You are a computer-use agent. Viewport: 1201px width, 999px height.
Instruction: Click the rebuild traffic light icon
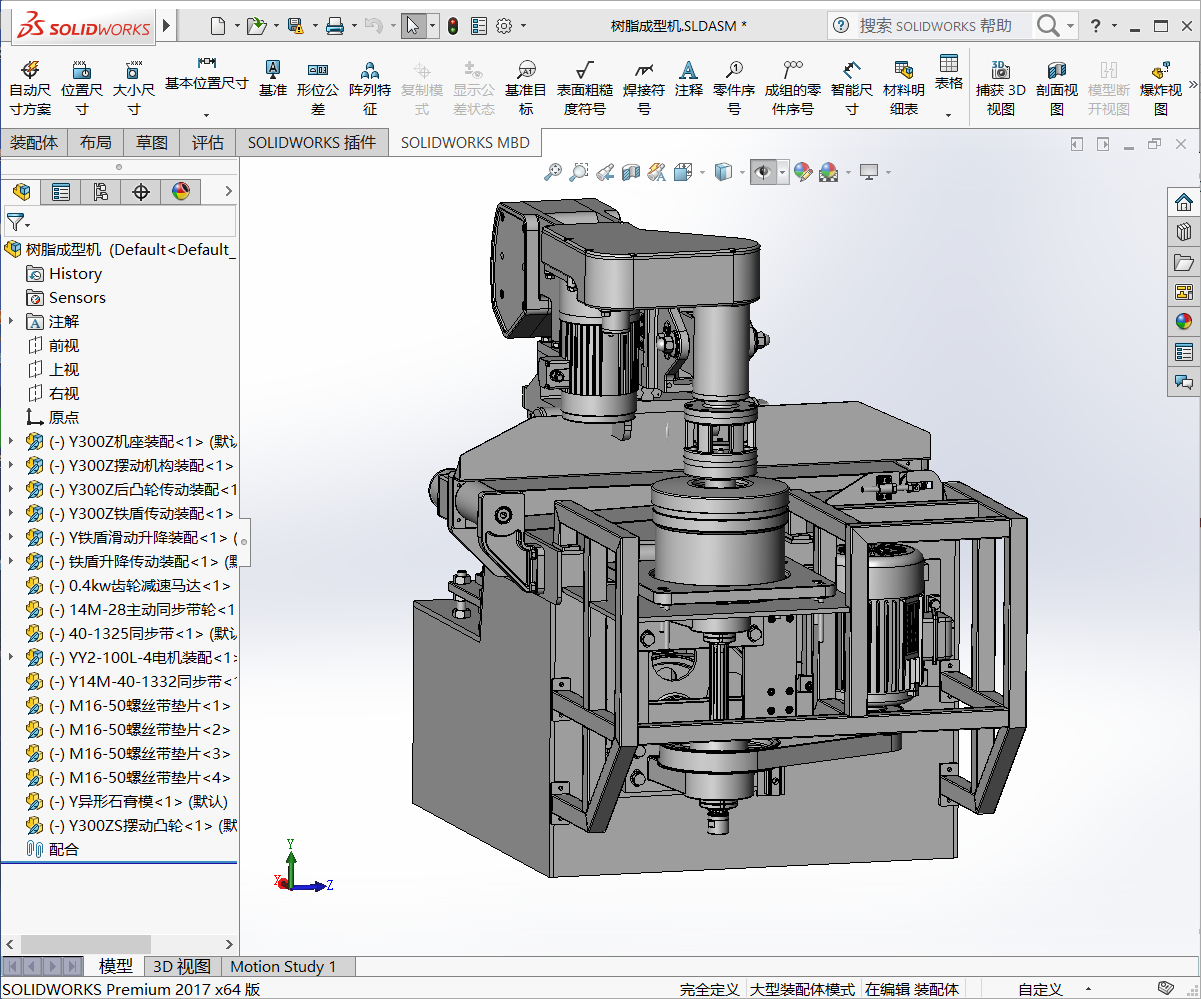click(452, 26)
